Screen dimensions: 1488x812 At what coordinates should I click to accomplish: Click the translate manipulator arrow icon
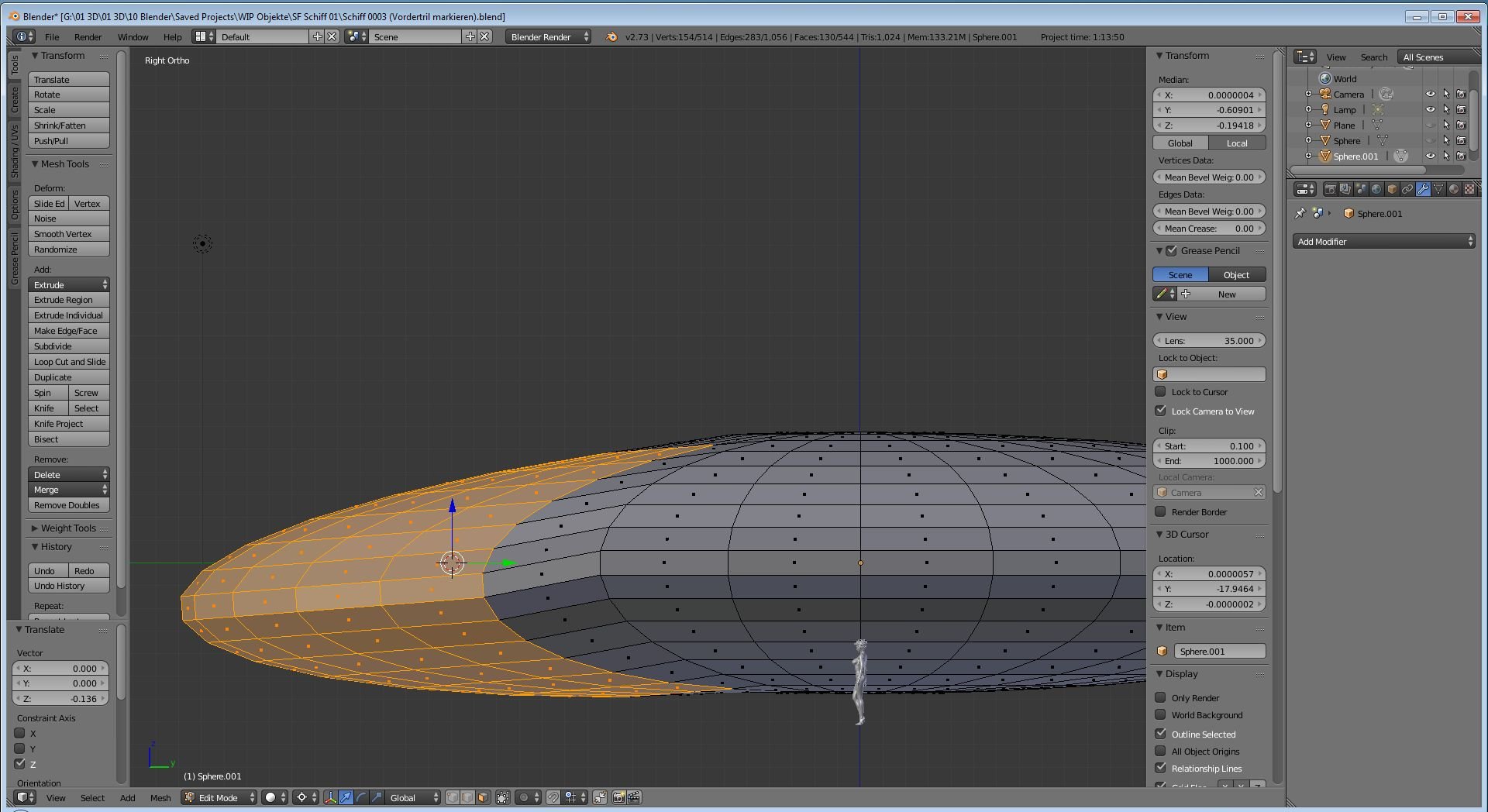[346, 797]
